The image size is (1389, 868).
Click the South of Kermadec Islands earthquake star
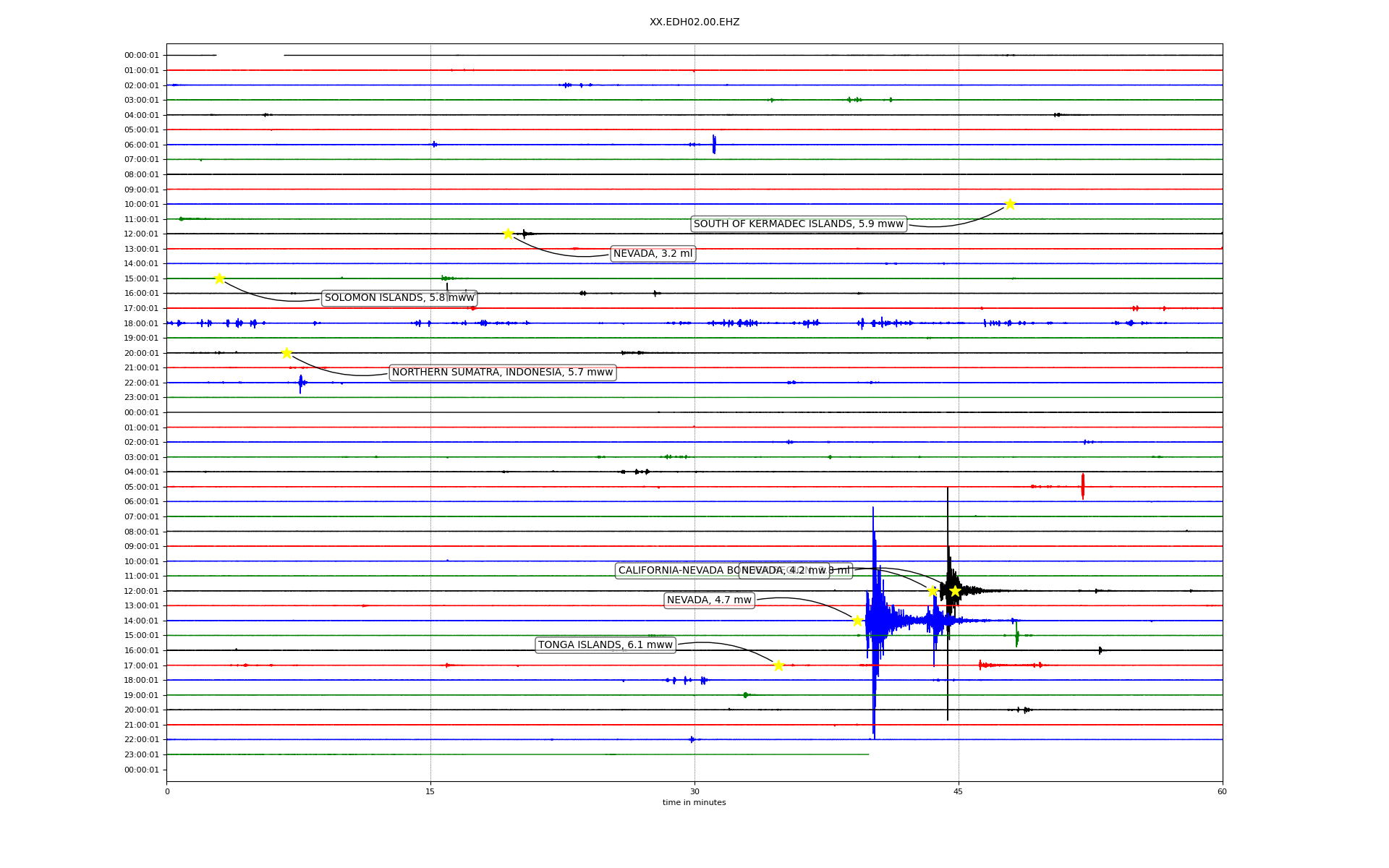(x=1010, y=204)
